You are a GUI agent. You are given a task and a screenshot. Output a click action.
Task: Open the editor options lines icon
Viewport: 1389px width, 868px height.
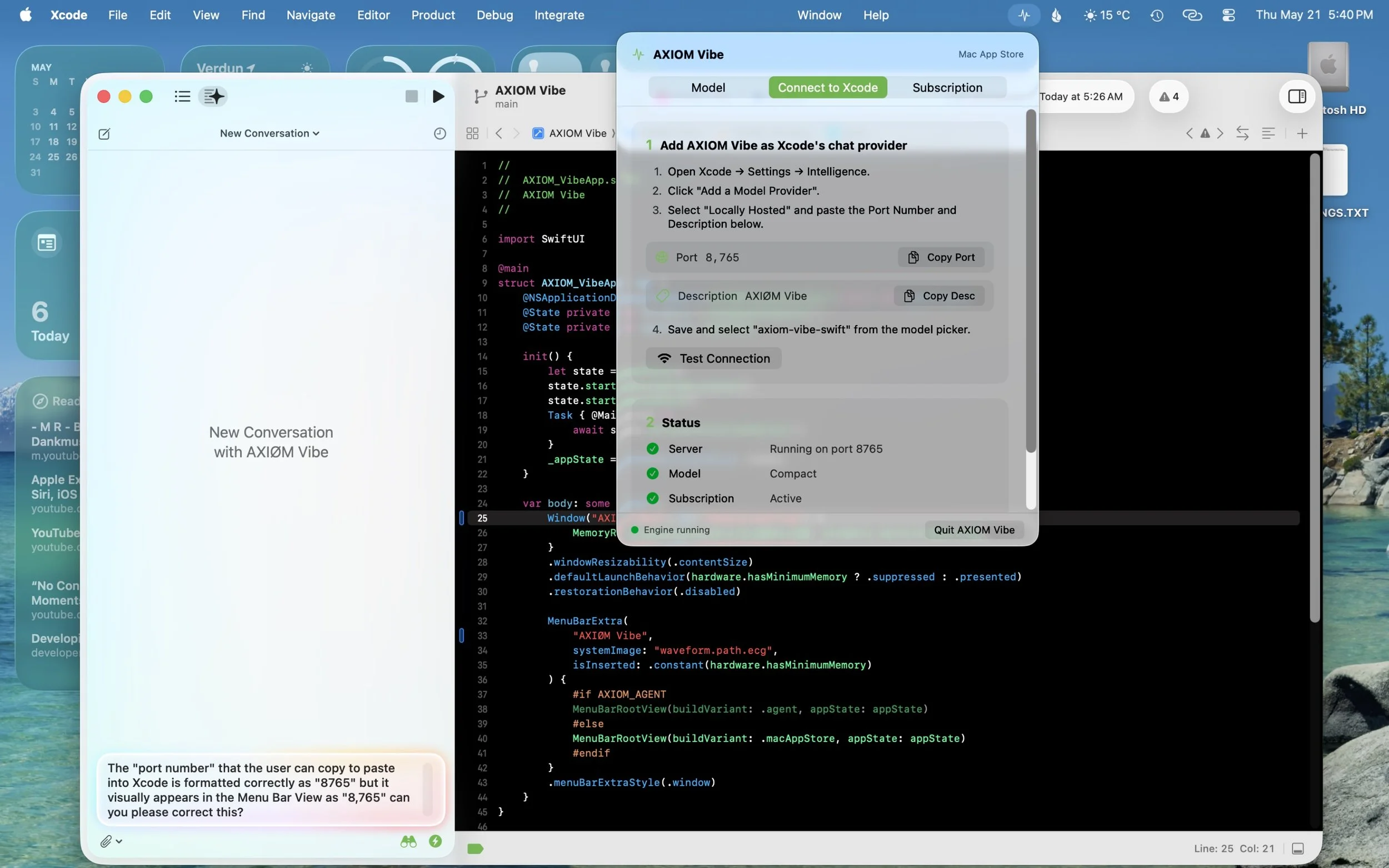click(1268, 133)
